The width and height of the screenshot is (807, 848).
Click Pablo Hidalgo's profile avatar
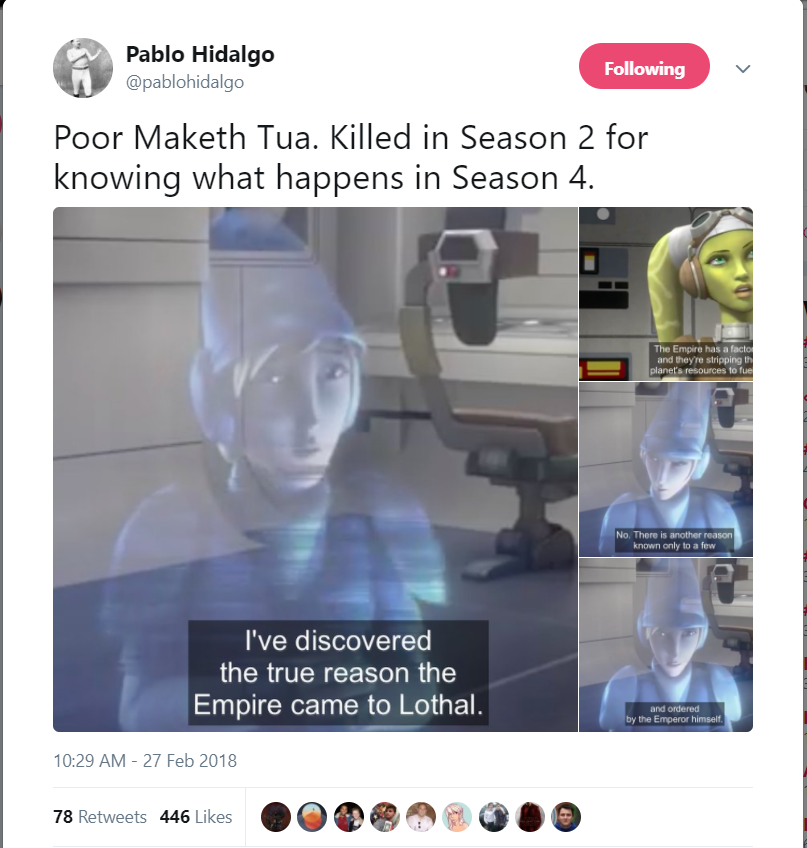(x=83, y=68)
